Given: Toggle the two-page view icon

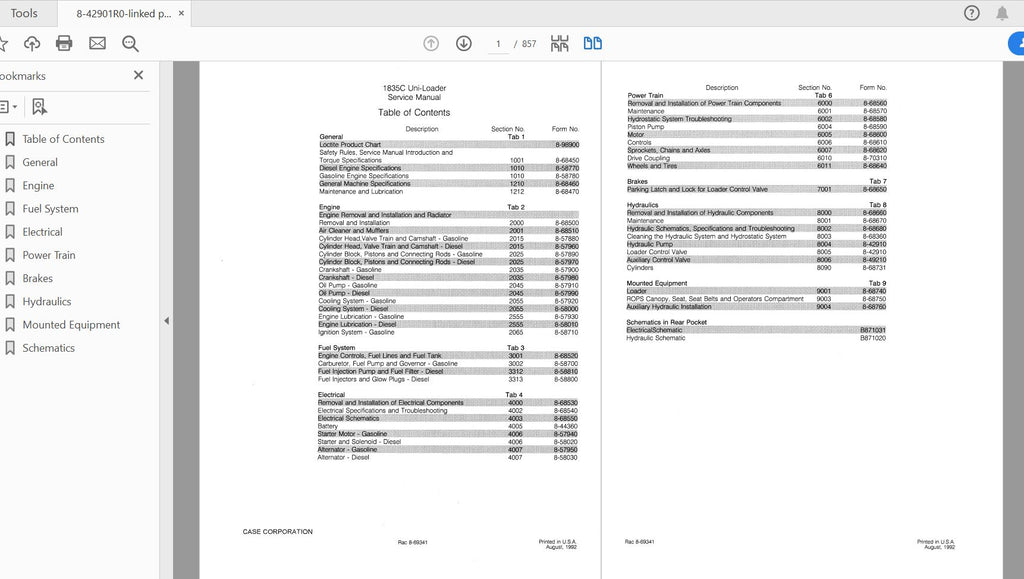Looking at the screenshot, I should tap(592, 44).
